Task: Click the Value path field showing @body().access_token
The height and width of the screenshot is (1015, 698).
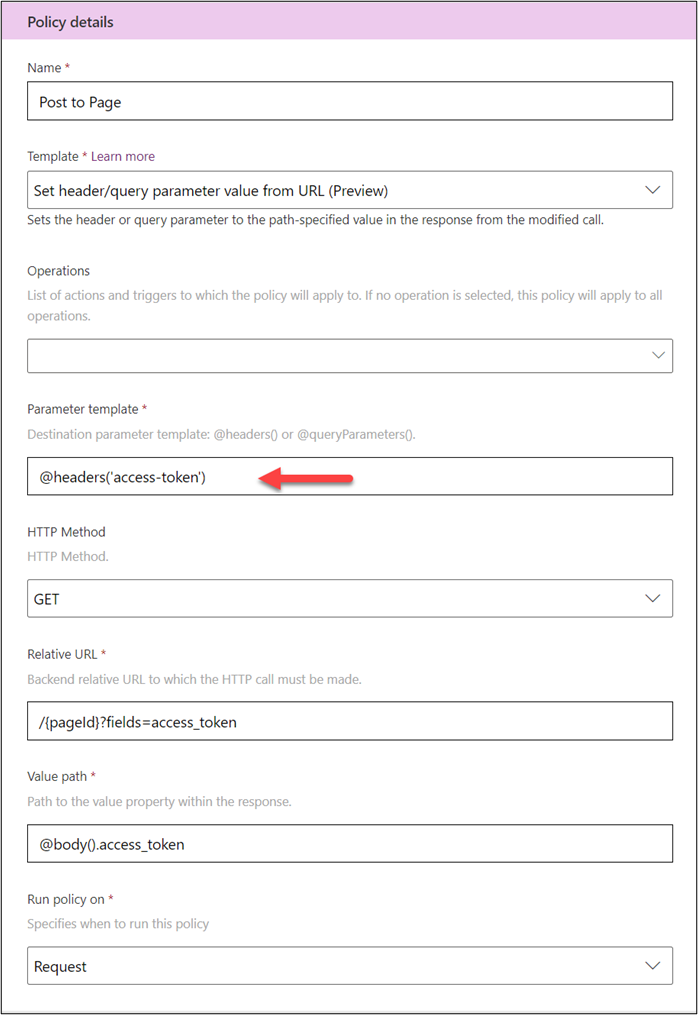Action: click(x=350, y=843)
